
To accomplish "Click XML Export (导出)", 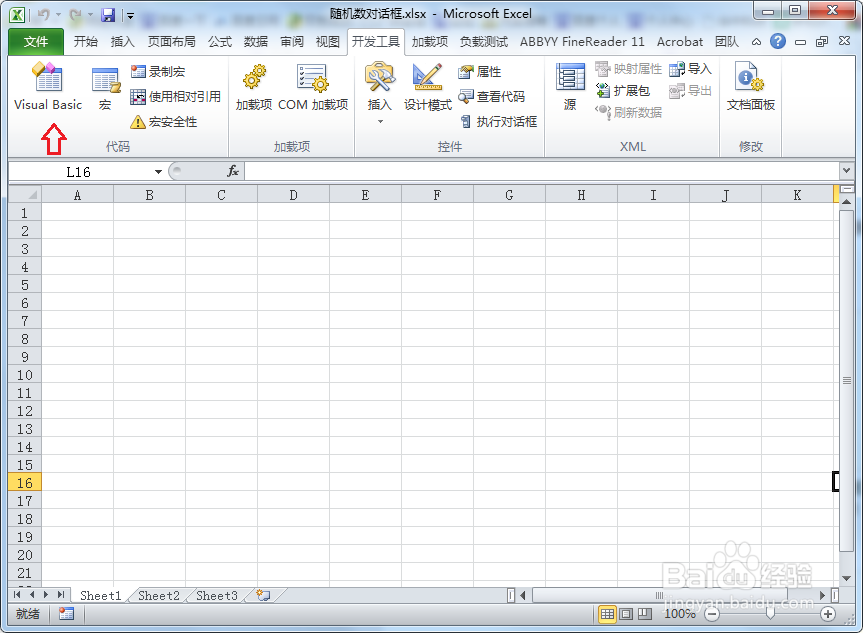I will pyautogui.click(x=690, y=91).
